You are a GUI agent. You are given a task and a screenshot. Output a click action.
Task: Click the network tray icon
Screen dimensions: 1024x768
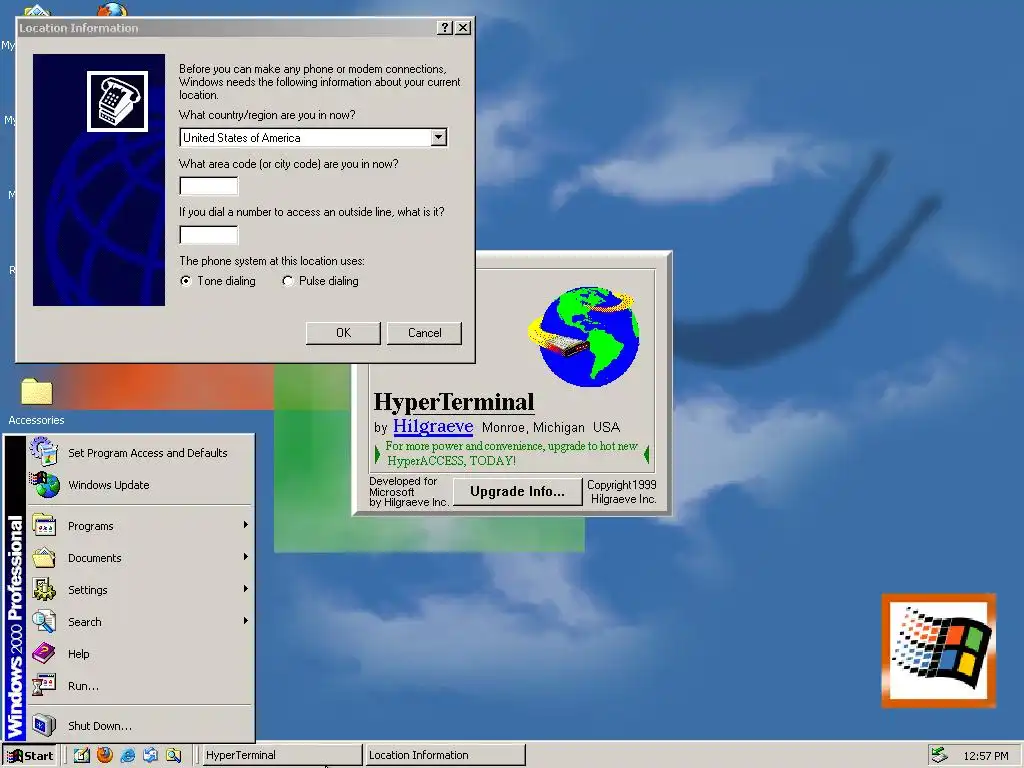[x=940, y=755]
